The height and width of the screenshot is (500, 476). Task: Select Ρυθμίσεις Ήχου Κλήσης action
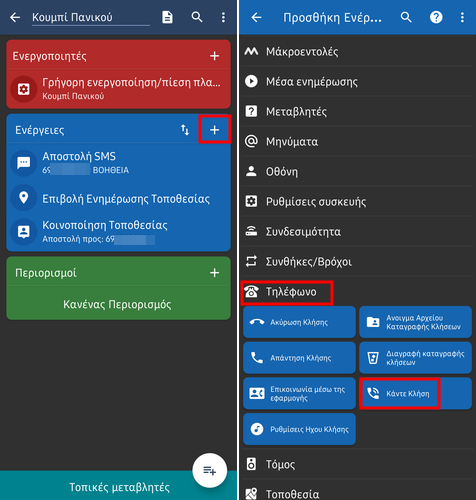click(x=299, y=429)
